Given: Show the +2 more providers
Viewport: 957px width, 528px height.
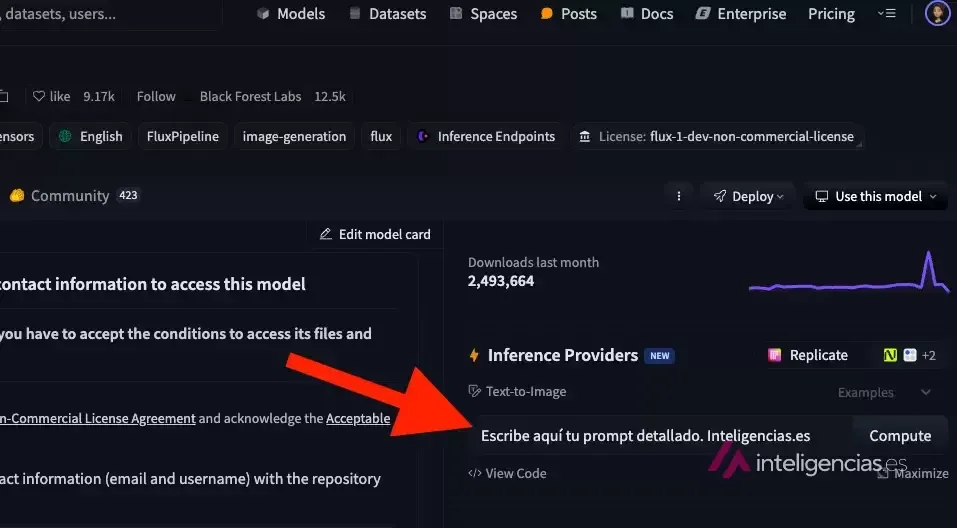Looking at the screenshot, I should (928, 355).
